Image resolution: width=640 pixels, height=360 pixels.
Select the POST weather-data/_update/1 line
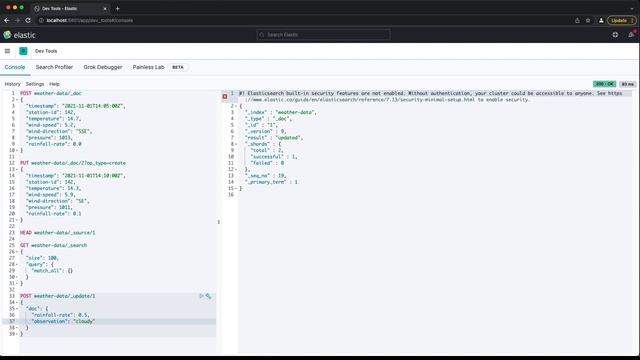58,296
